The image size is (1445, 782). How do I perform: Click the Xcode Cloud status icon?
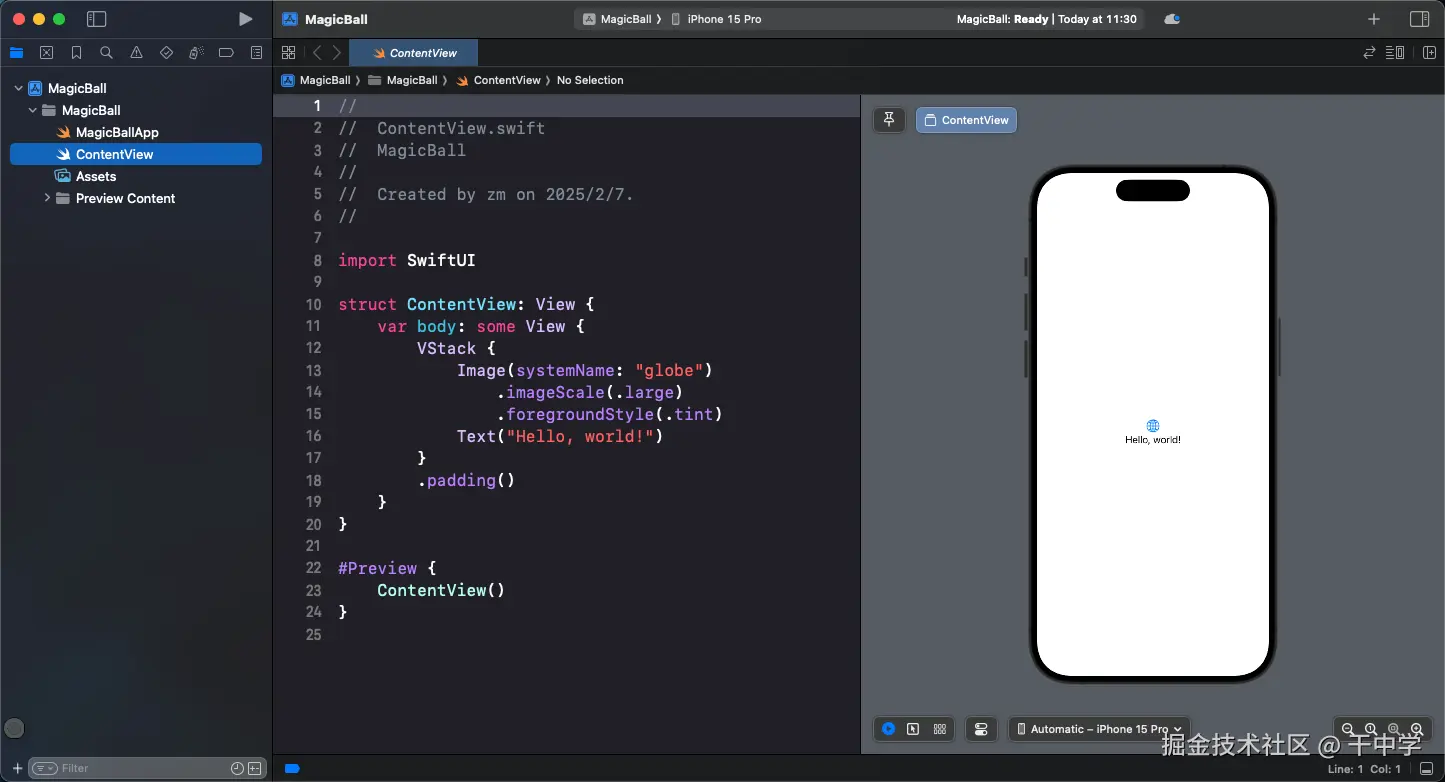coord(1172,19)
